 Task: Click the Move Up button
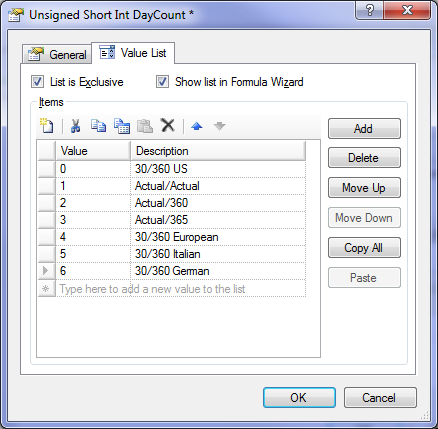(x=364, y=188)
